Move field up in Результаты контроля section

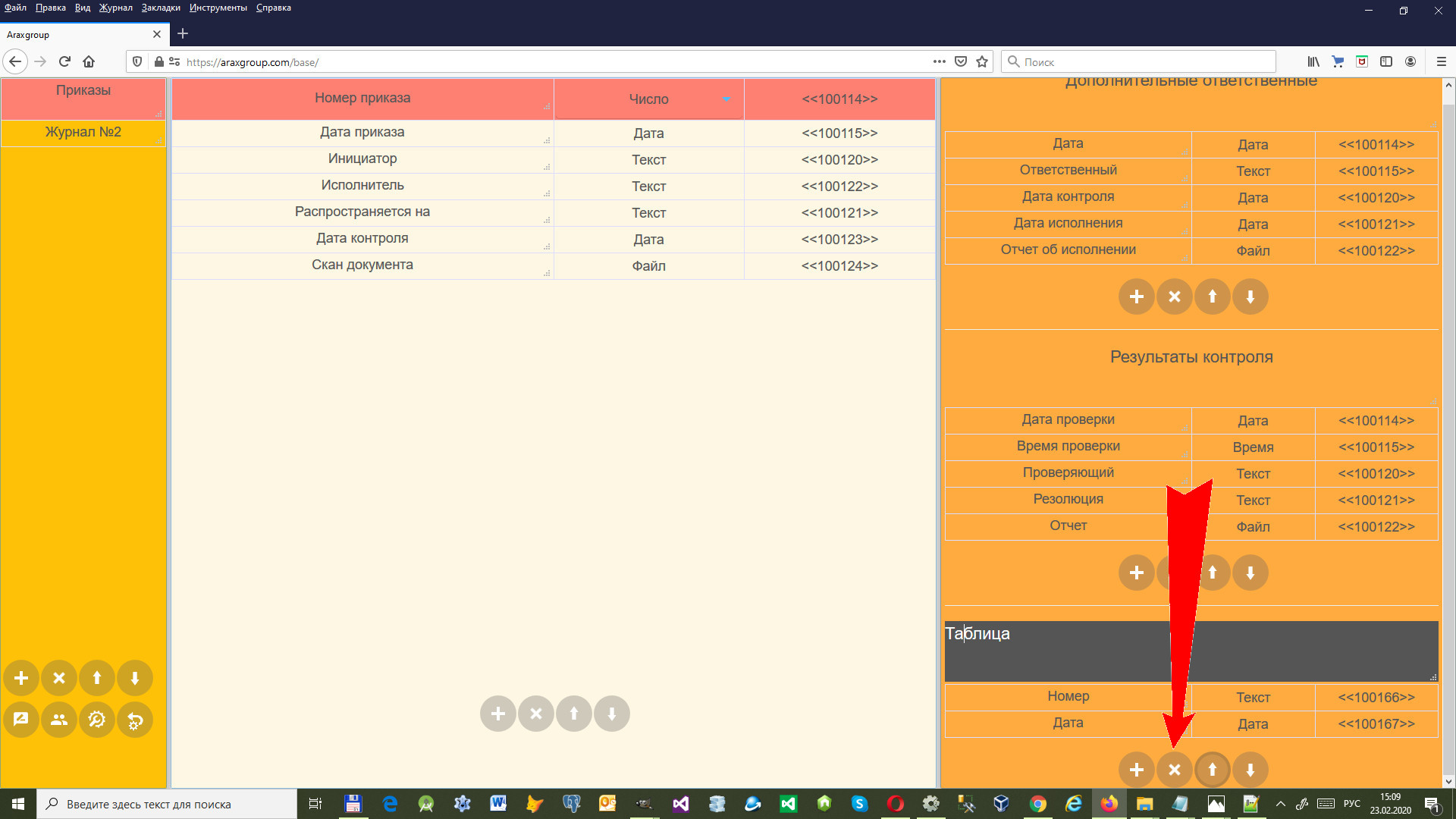coord(1213,573)
